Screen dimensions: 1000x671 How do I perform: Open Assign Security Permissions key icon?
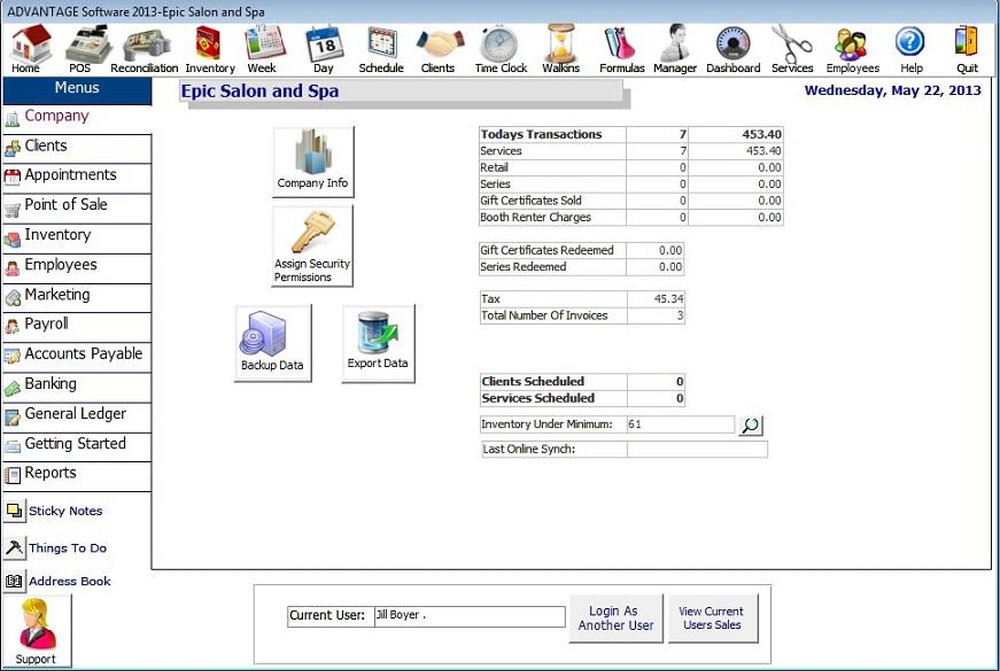(x=312, y=246)
